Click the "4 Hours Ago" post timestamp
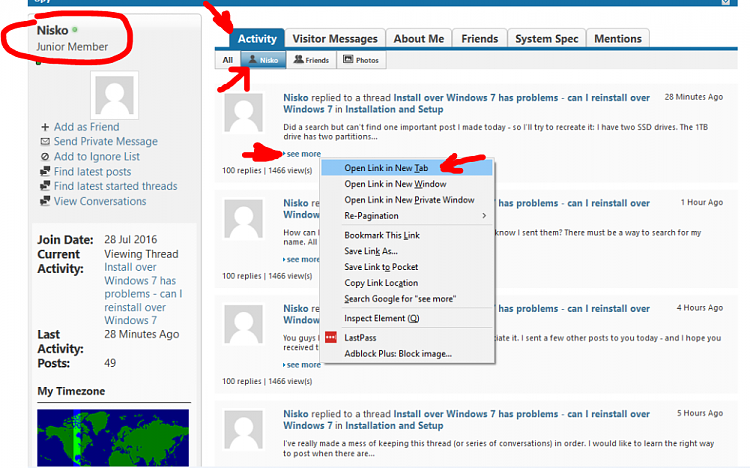Viewport: 750px width, 468px height. 700,308
